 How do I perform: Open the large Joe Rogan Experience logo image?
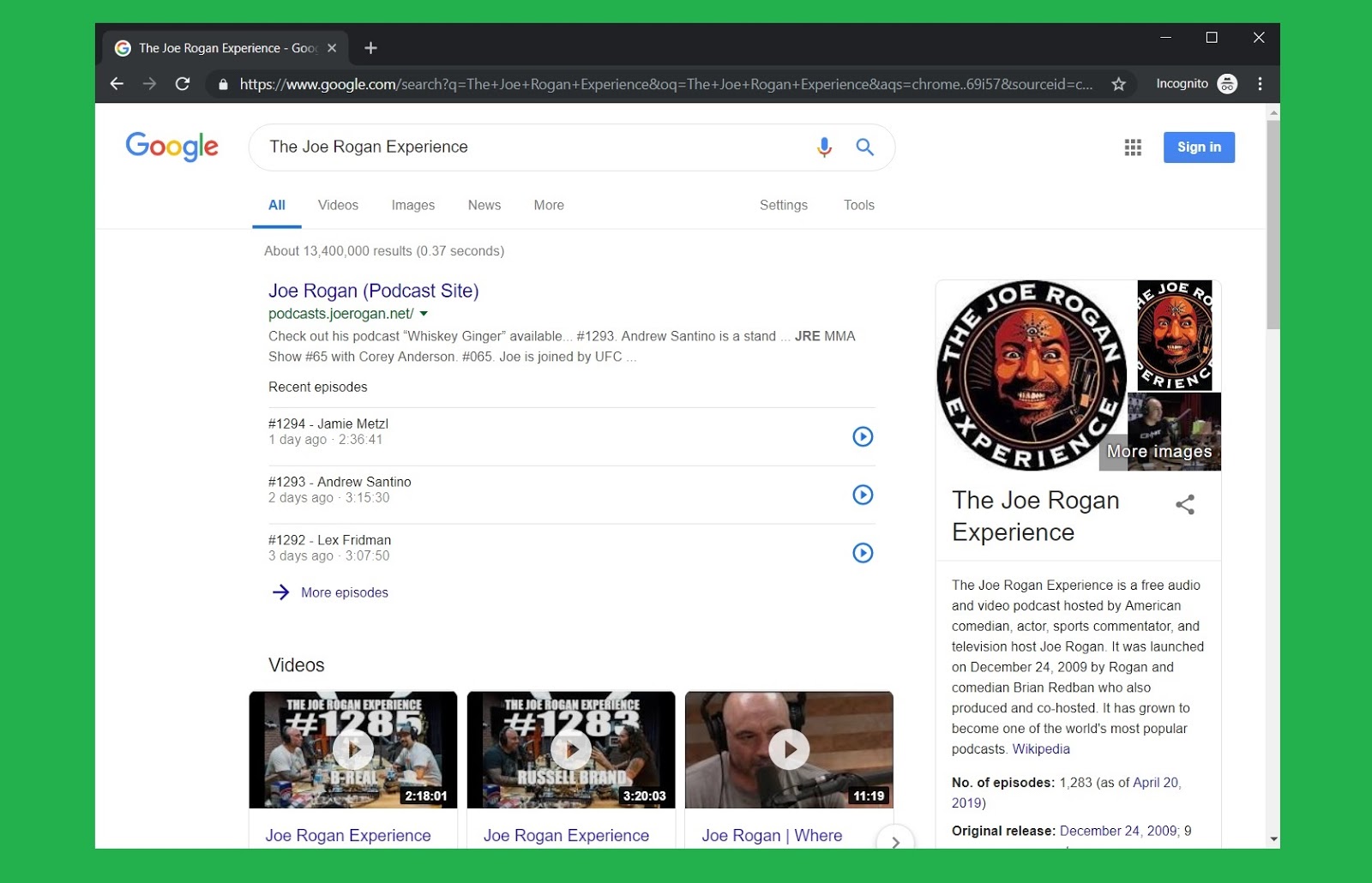1032,375
